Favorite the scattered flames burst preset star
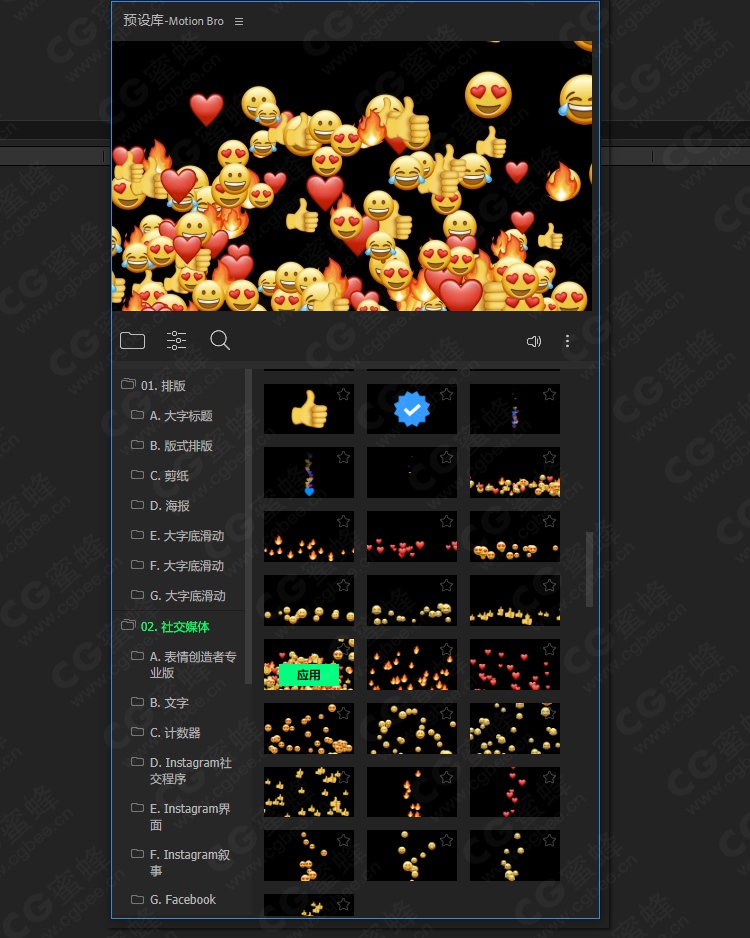750x938 pixels. click(446, 650)
